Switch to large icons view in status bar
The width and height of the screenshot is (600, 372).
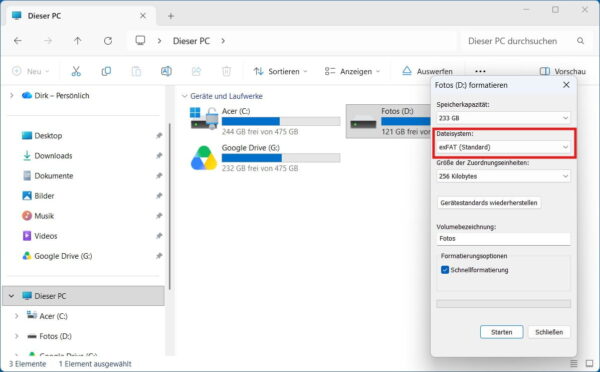[x=589, y=363]
